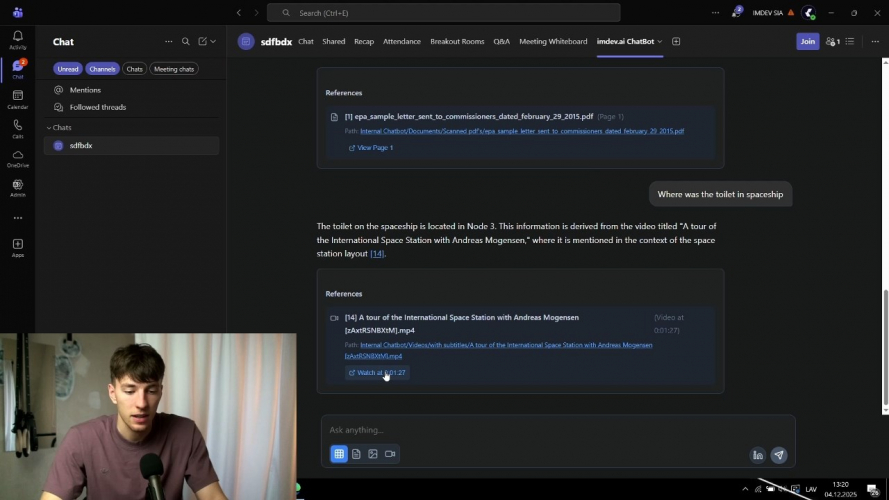Select the image source filter icon
889x500 pixels.
coord(372,454)
